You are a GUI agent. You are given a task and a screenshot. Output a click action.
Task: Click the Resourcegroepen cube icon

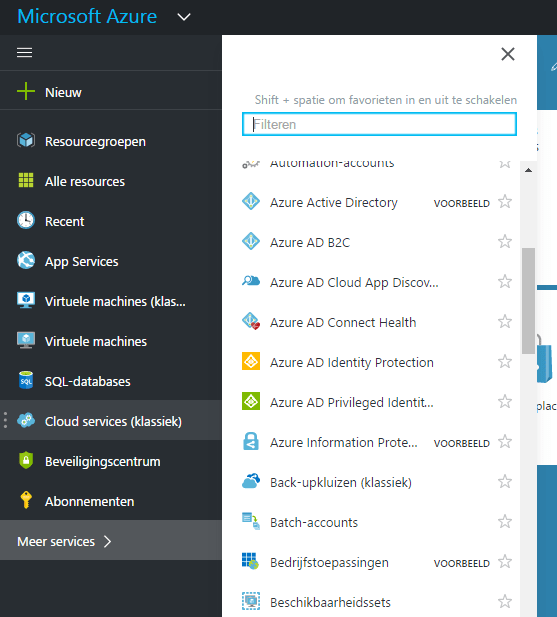pos(26,140)
